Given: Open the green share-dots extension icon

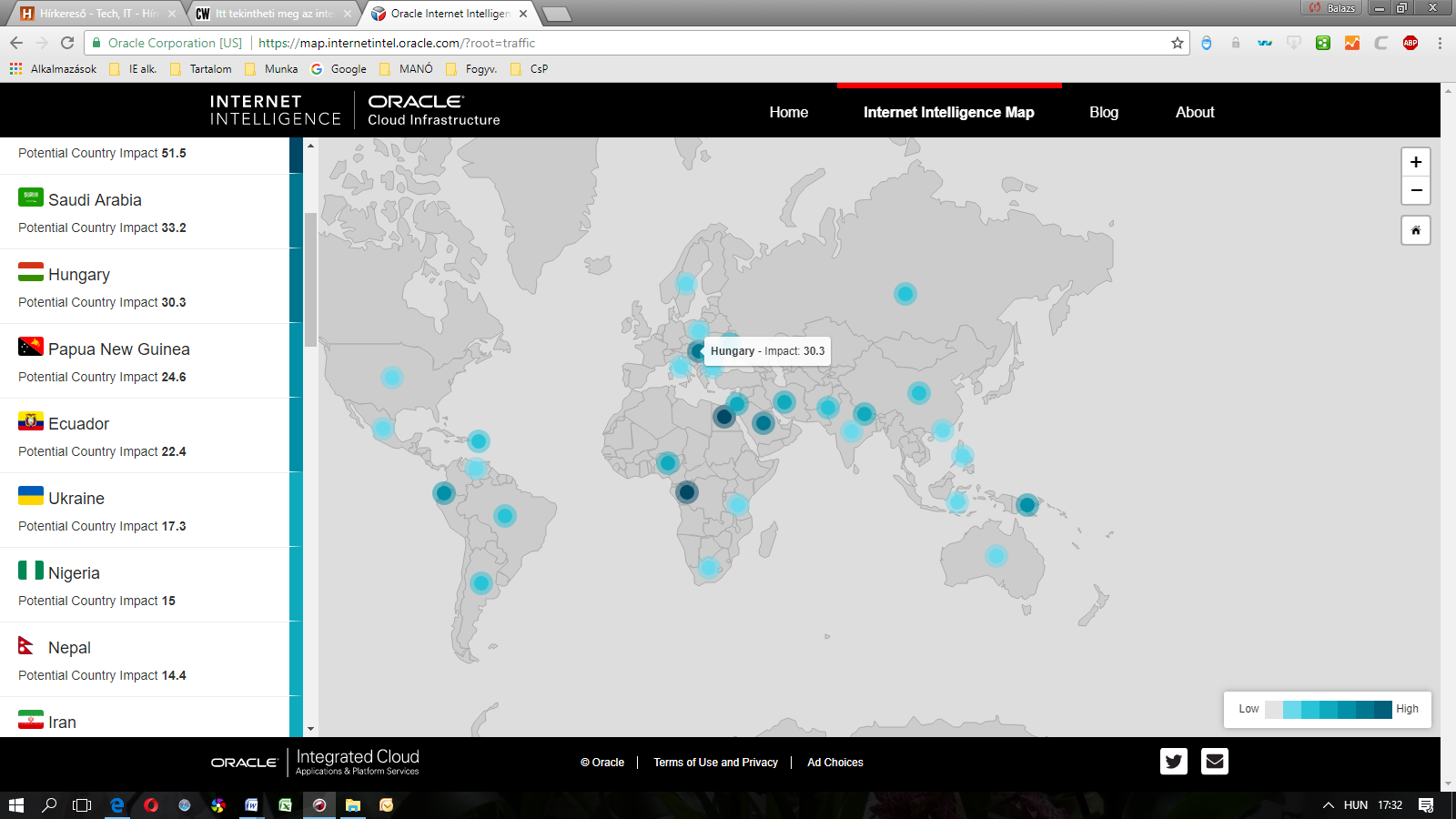Looking at the screenshot, I should pyautogui.click(x=1323, y=43).
